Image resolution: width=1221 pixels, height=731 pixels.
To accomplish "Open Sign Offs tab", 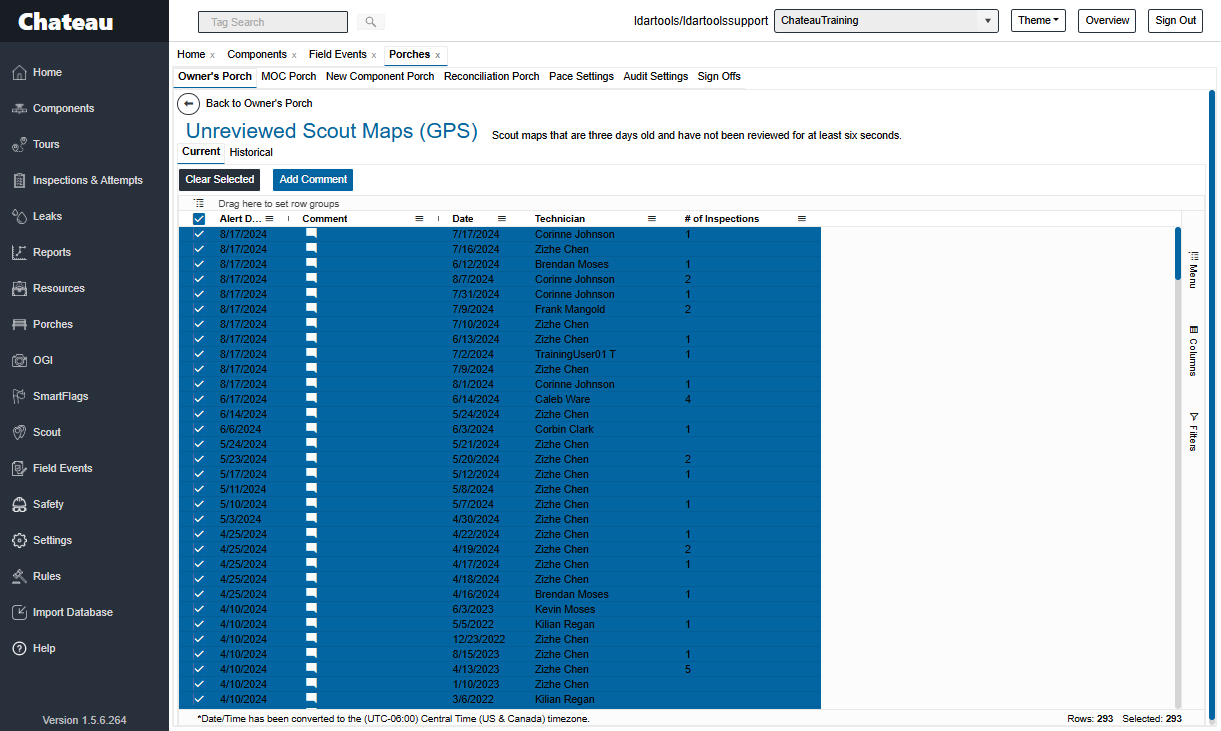I will click(x=719, y=76).
